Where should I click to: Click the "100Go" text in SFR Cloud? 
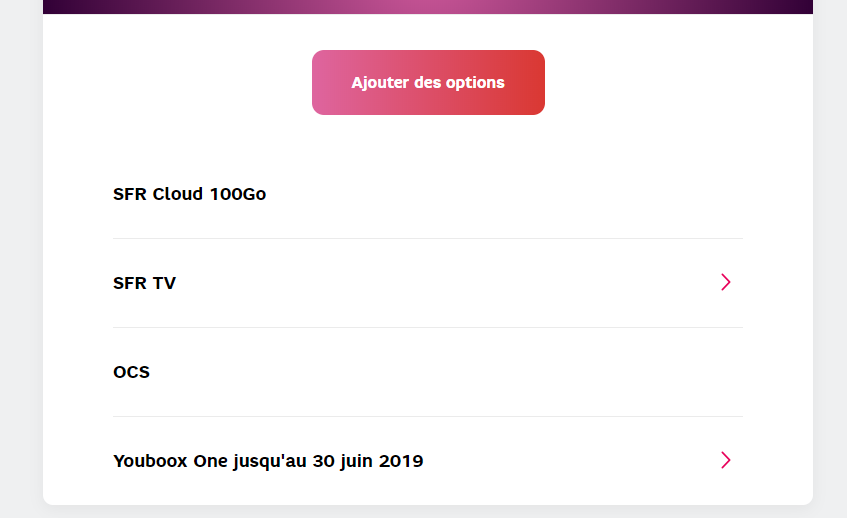coord(238,194)
